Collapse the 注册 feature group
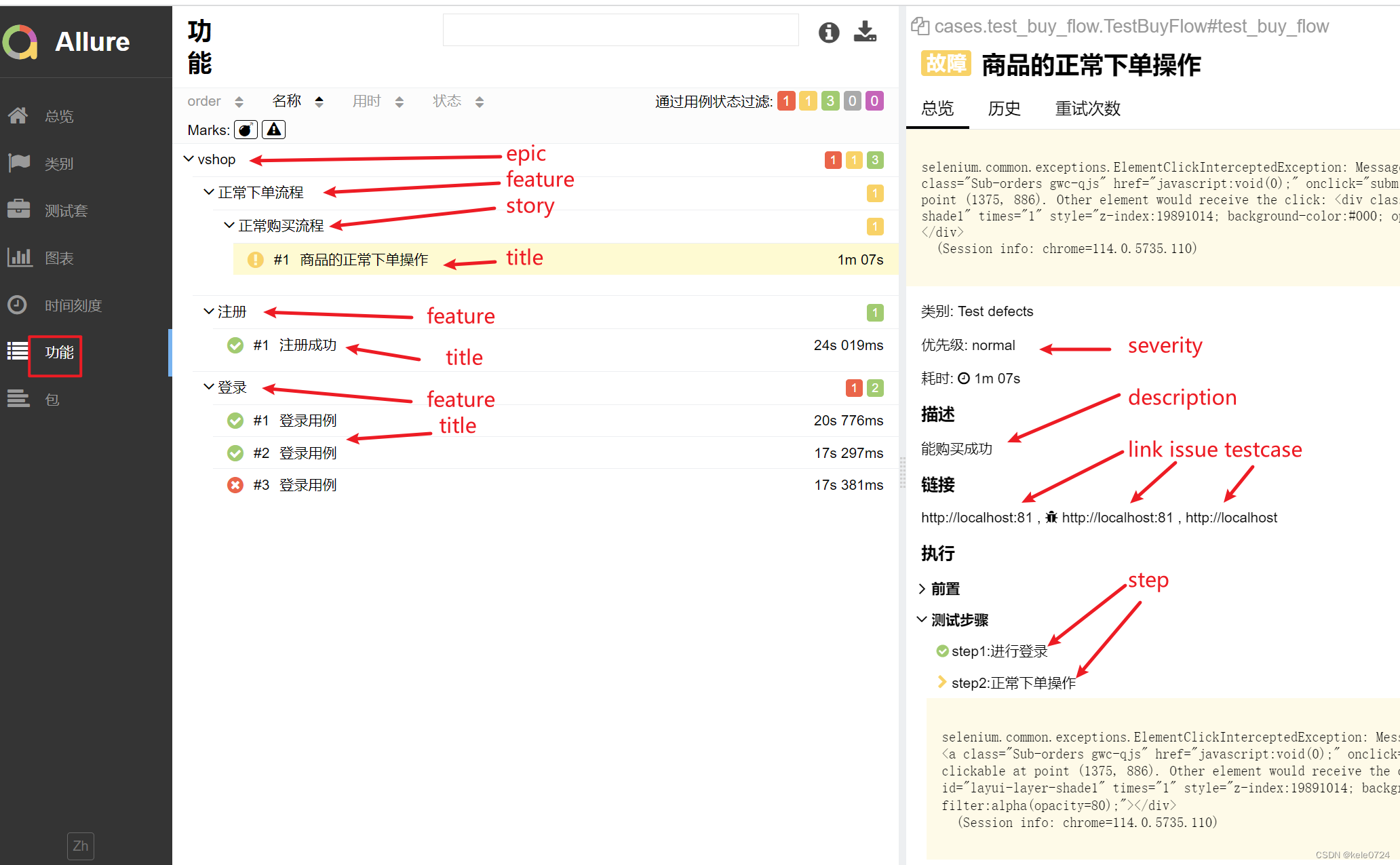 [209, 311]
